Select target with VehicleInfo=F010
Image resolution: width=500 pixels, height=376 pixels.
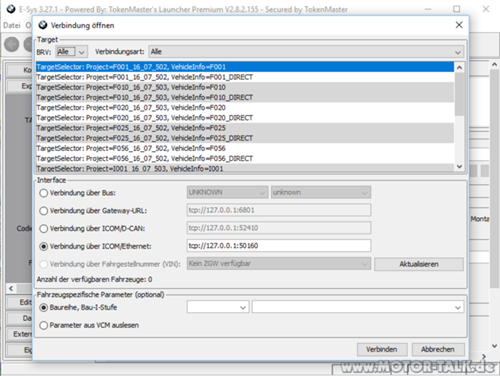click(245, 87)
